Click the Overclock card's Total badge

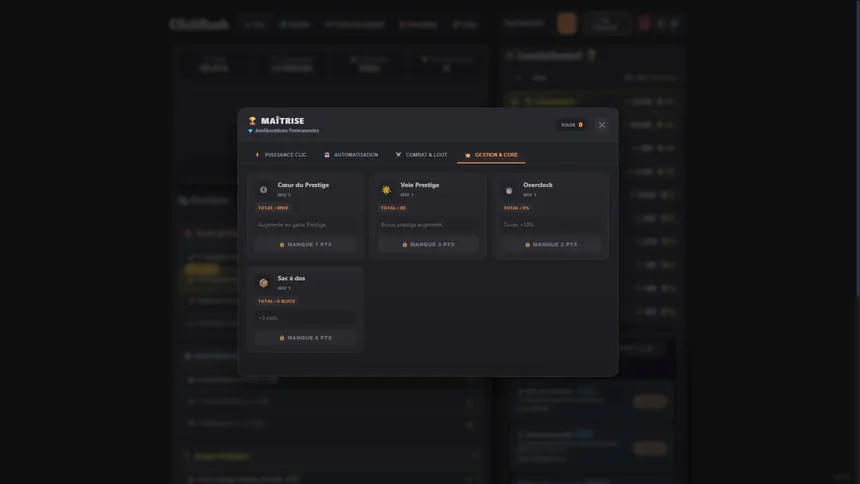click(517, 208)
